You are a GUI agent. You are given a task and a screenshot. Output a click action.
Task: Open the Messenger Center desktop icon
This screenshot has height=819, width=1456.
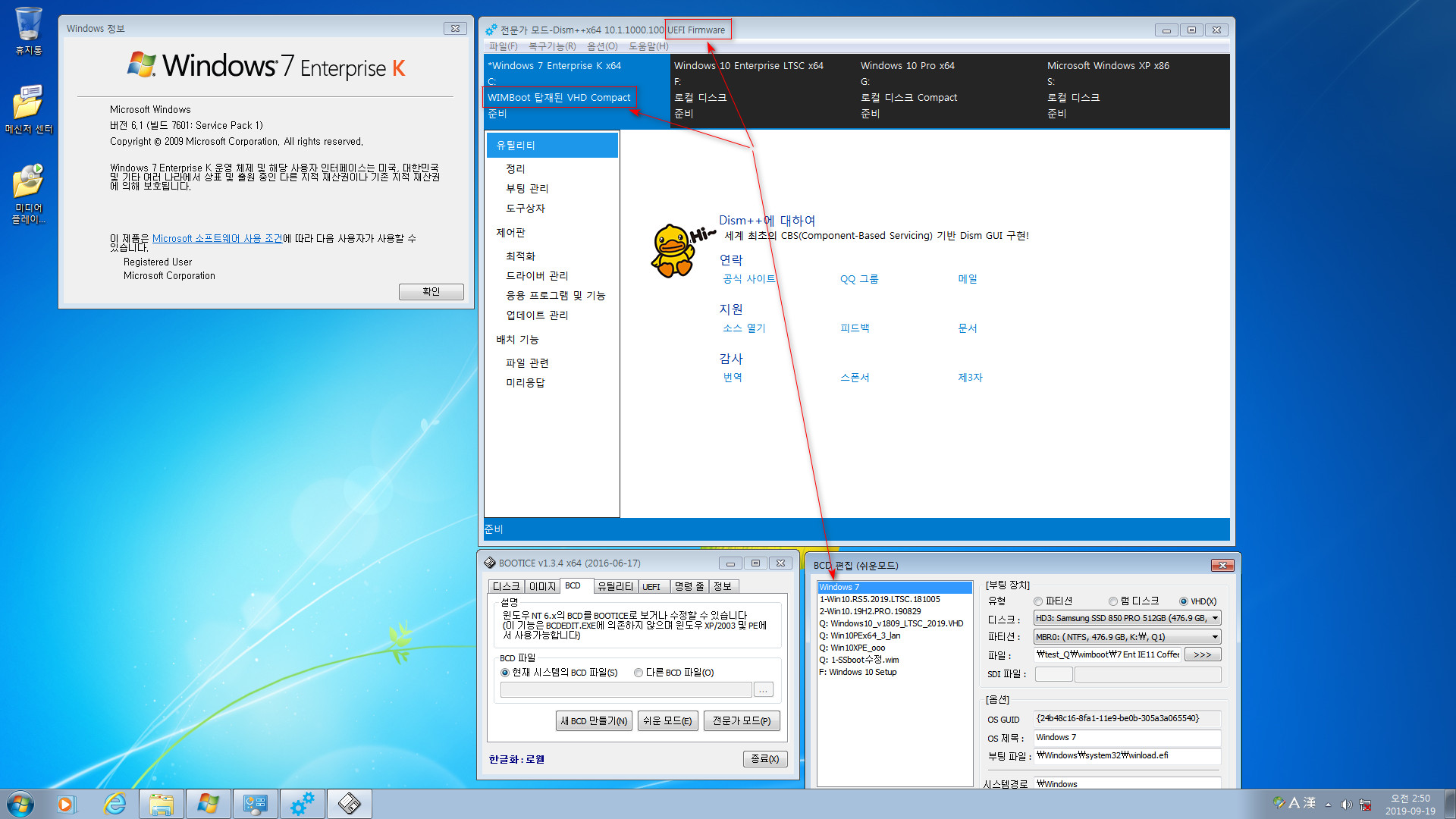(x=29, y=108)
